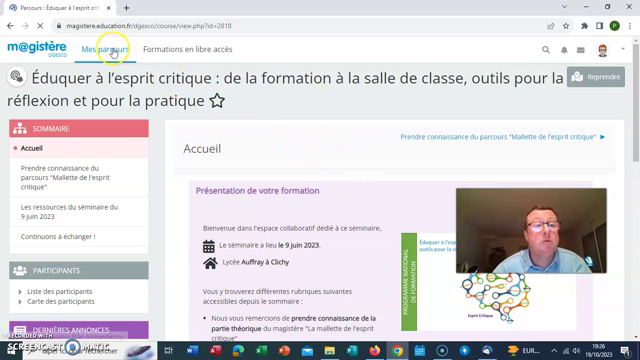Open the Chrome extensions puzzle icon
The height and width of the screenshot is (360, 640).
[584, 26]
